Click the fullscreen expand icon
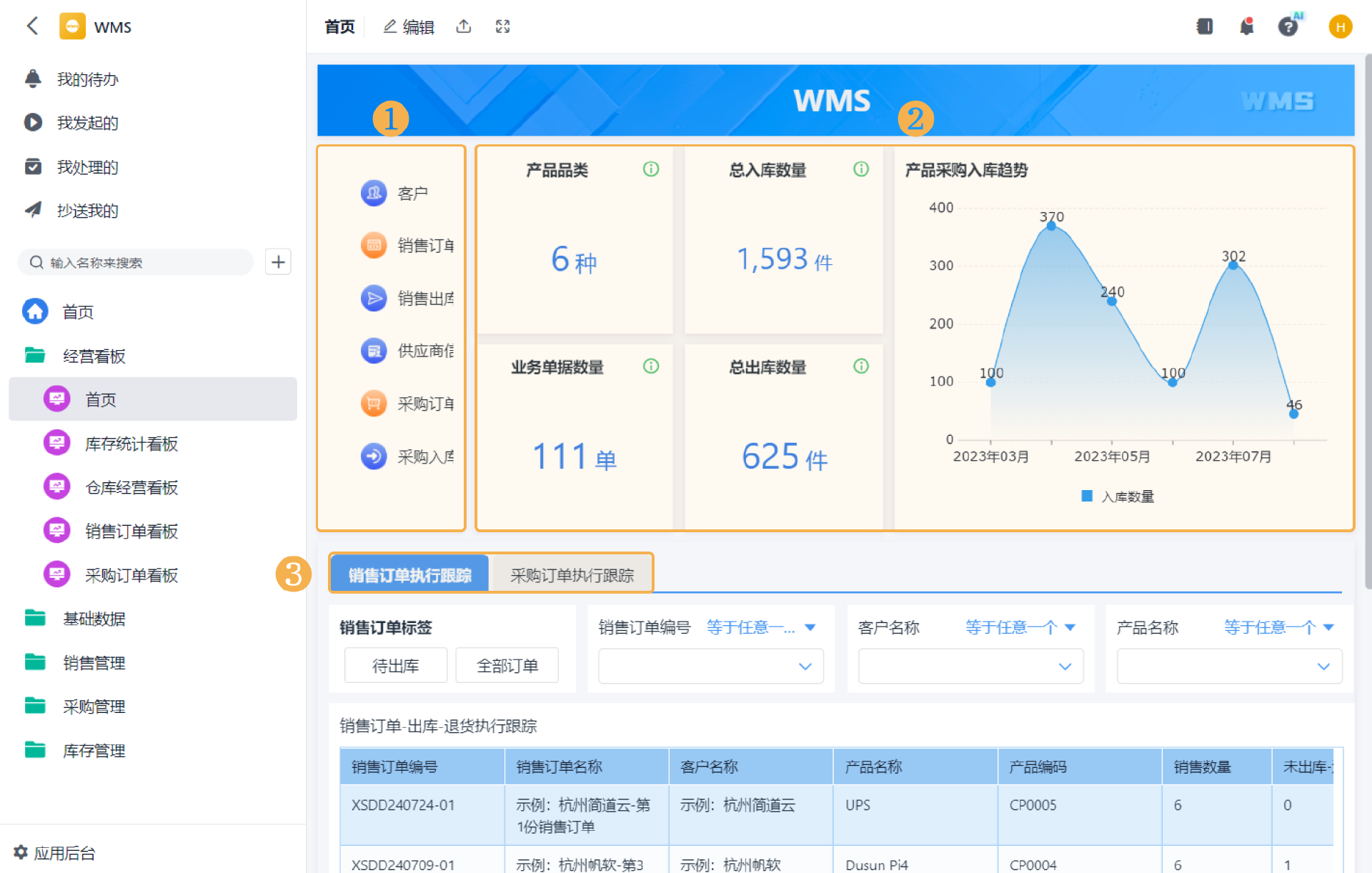The width and height of the screenshot is (1372, 873). point(502,27)
